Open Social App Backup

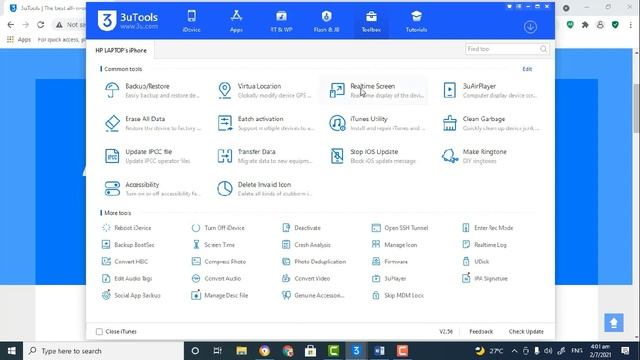(x=131, y=295)
